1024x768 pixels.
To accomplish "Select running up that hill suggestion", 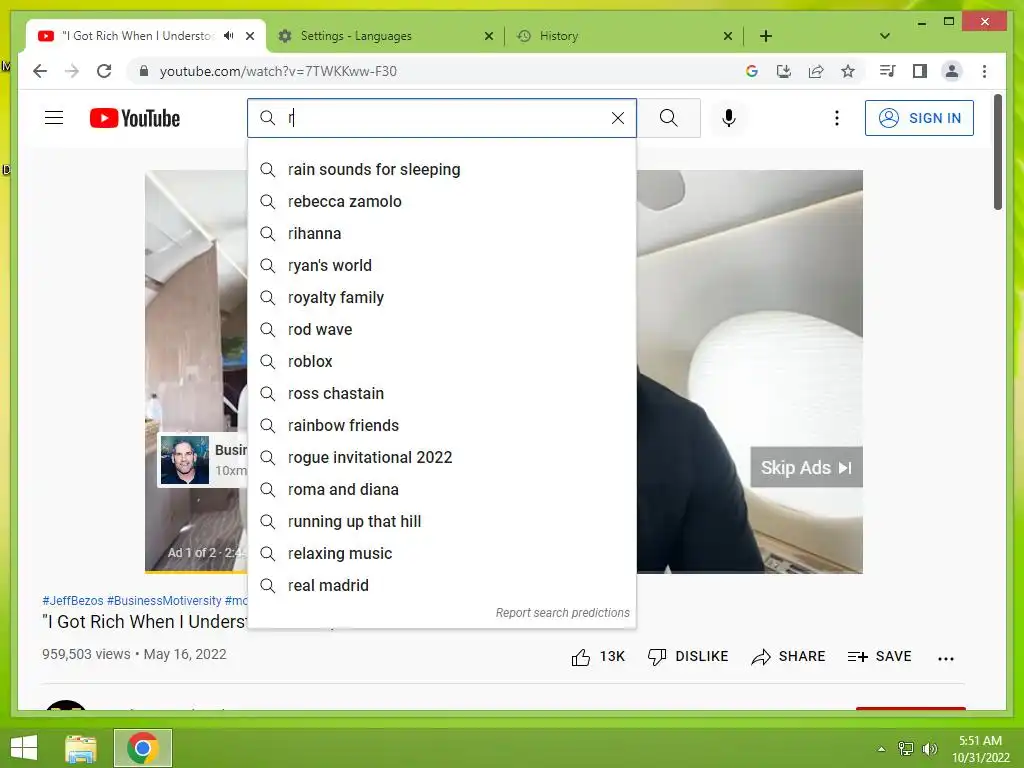I will [442, 522].
